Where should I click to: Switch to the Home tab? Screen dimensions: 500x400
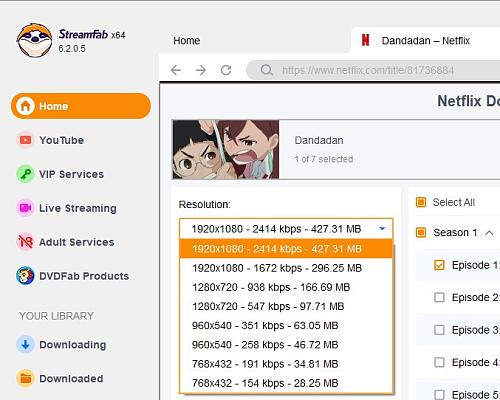[187, 41]
